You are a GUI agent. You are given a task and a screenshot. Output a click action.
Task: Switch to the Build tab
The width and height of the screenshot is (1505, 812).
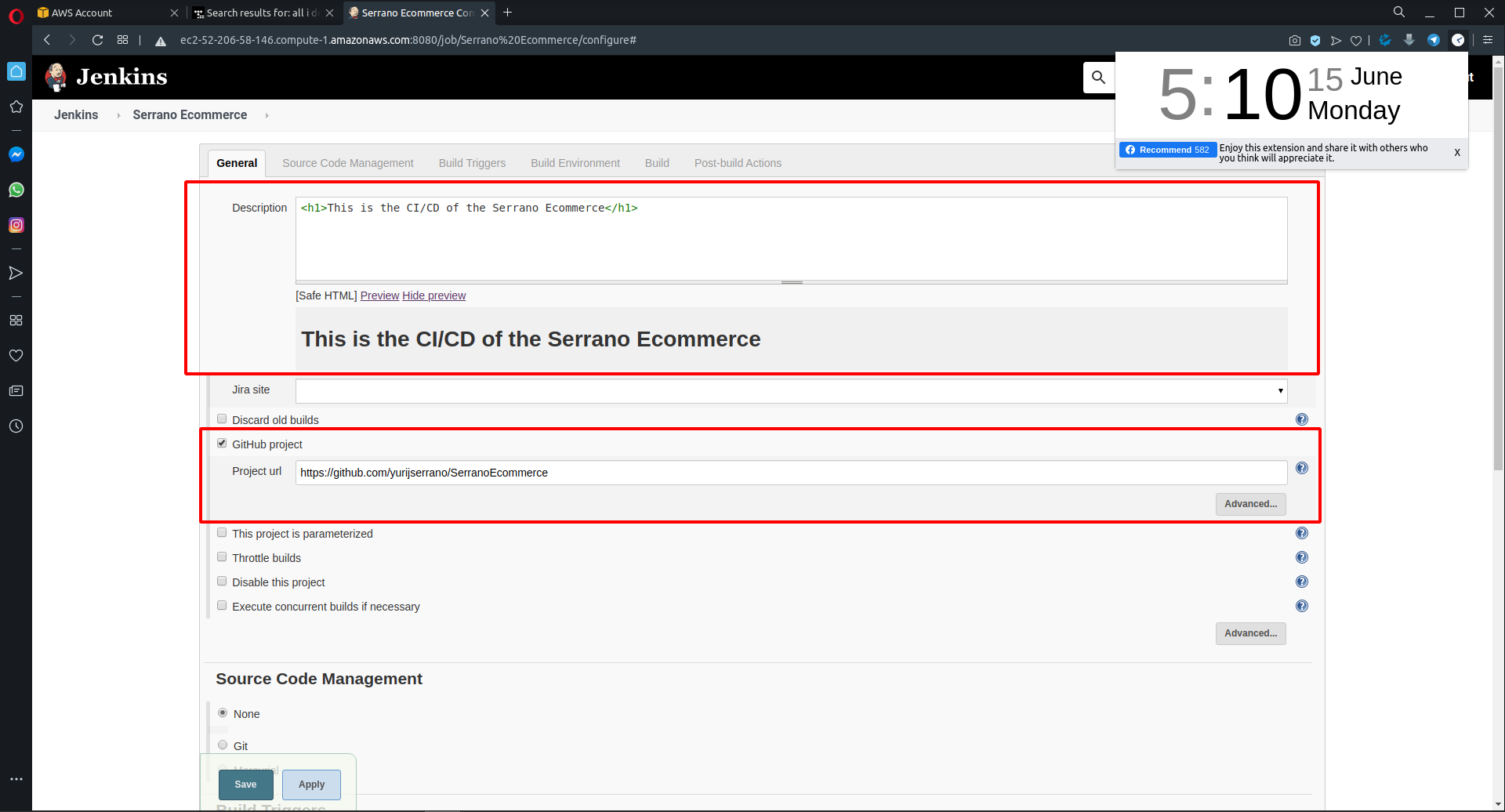pos(657,163)
